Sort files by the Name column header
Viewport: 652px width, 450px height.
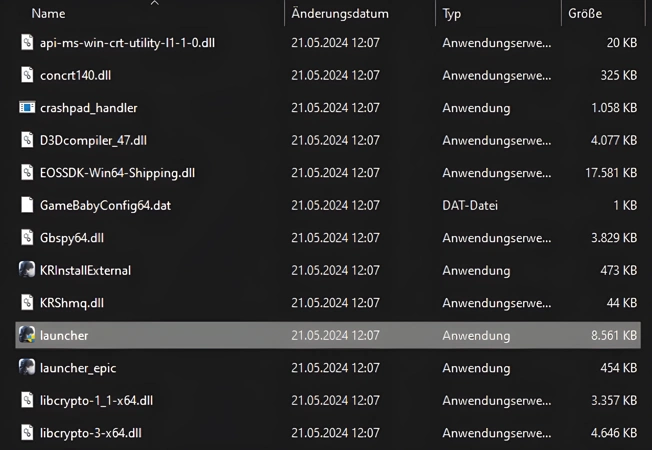click(x=49, y=14)
